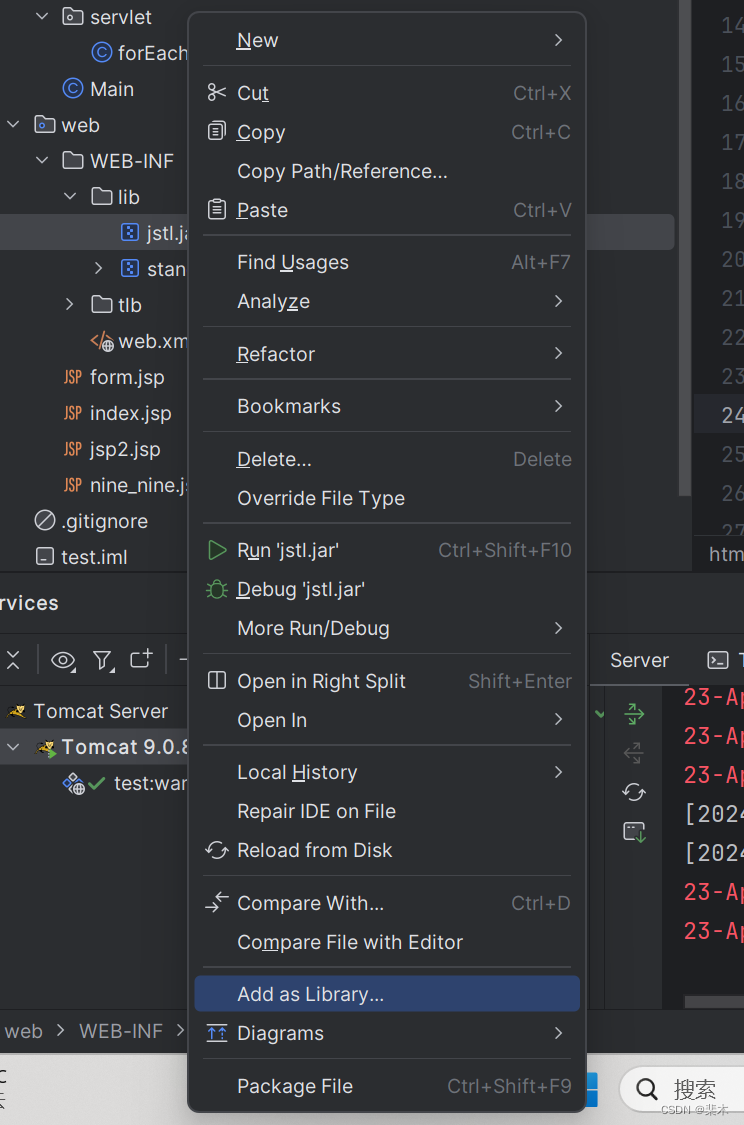This screenshot has height=1125, width=744.
Task: Open More Run/Debug submenu
Action: pos(387,629)
